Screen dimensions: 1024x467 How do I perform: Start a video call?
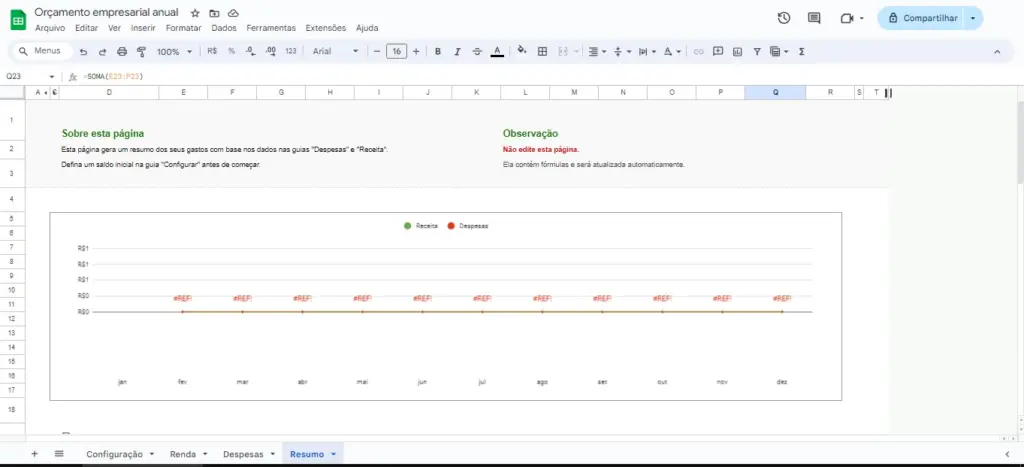[847, 18]
